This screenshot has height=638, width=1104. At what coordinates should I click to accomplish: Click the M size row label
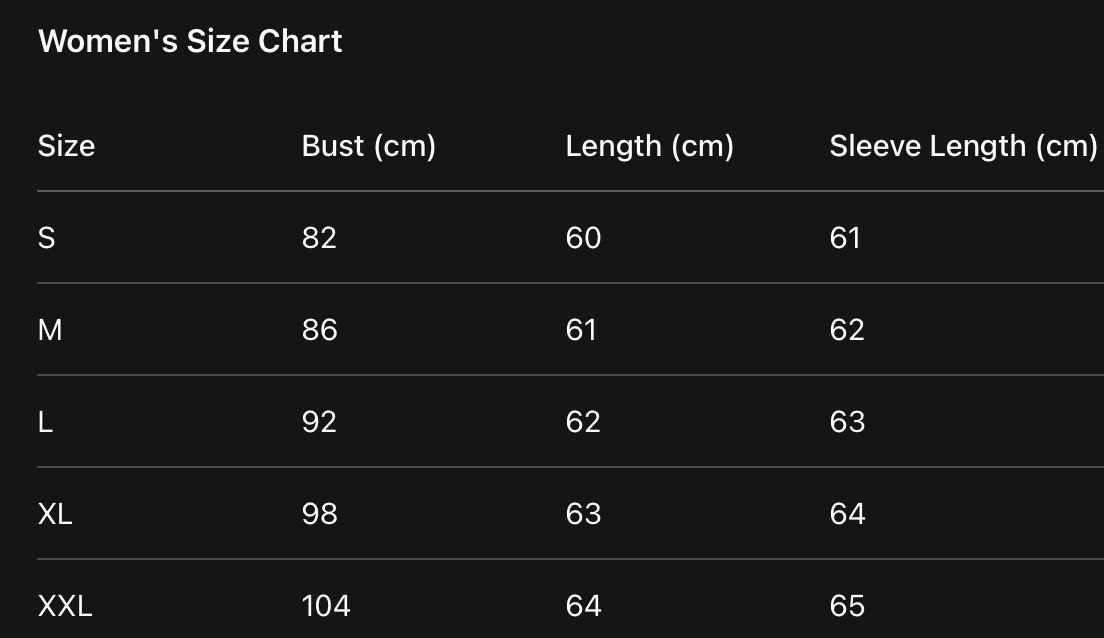50,330
